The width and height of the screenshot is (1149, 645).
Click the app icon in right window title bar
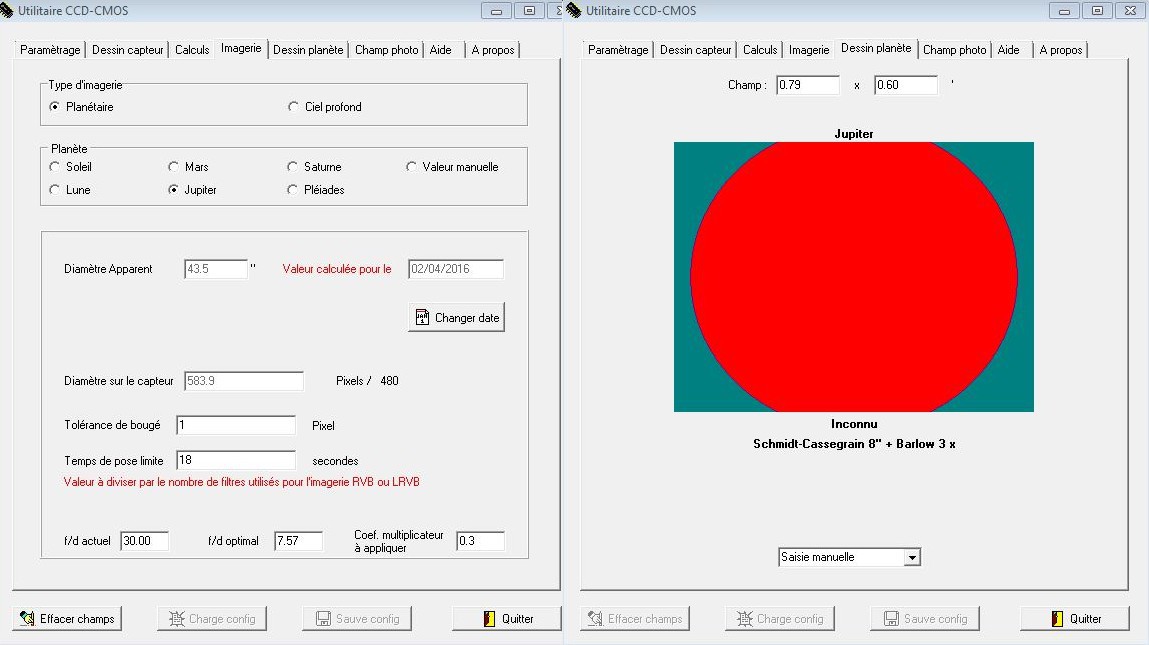574,10
